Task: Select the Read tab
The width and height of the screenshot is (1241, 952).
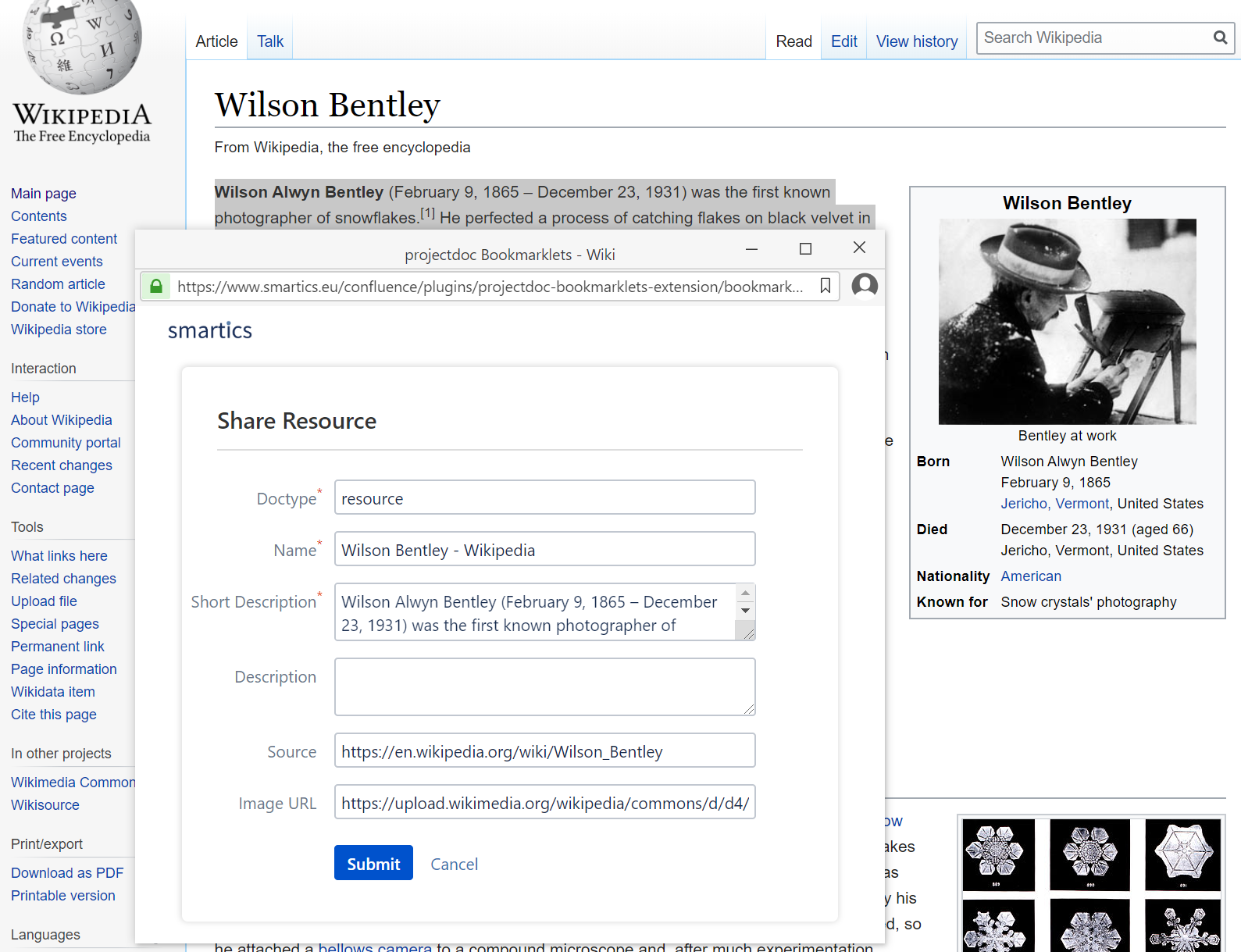Action: click(x=793, y=41)
